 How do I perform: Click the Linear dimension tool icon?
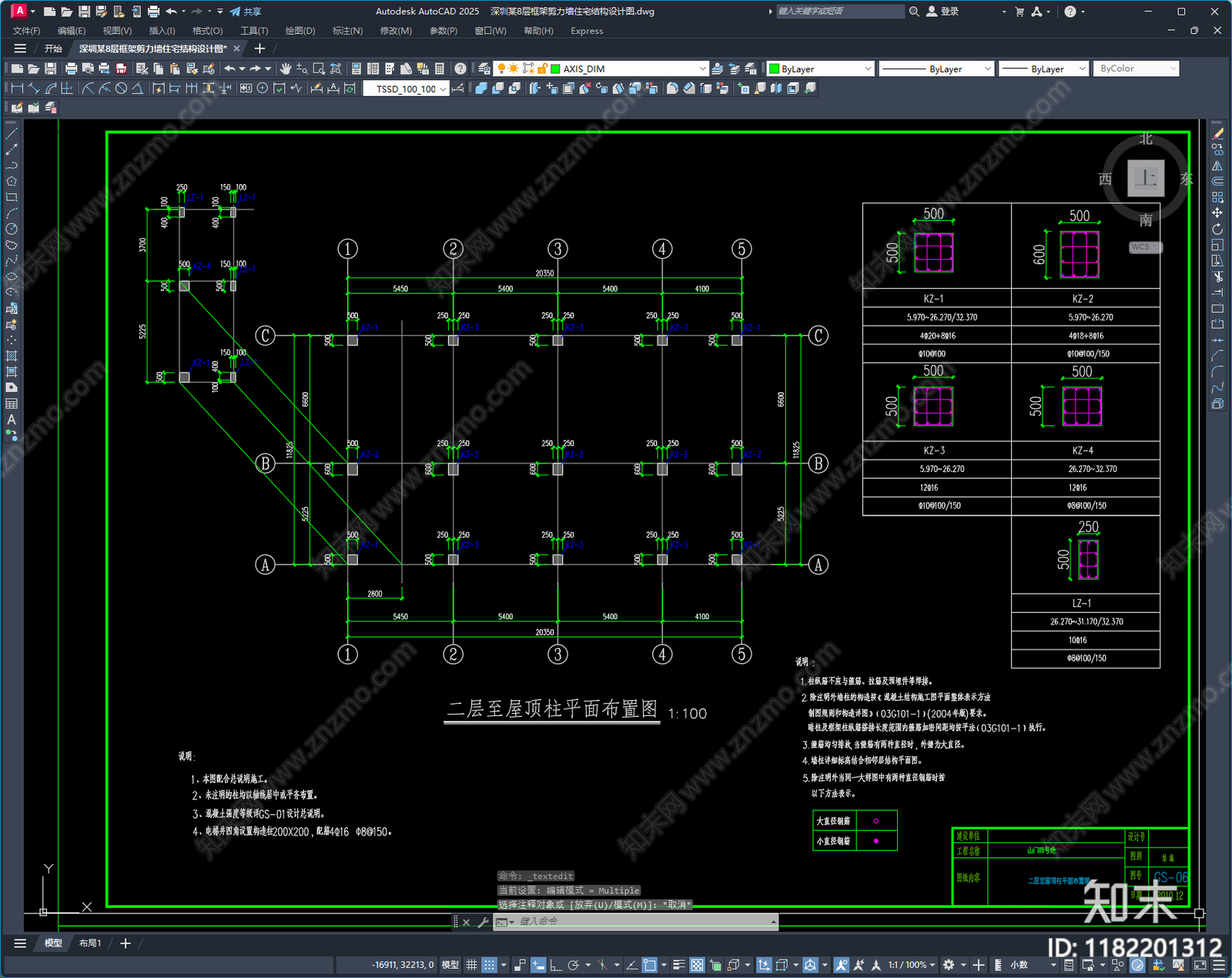(17, 89)
